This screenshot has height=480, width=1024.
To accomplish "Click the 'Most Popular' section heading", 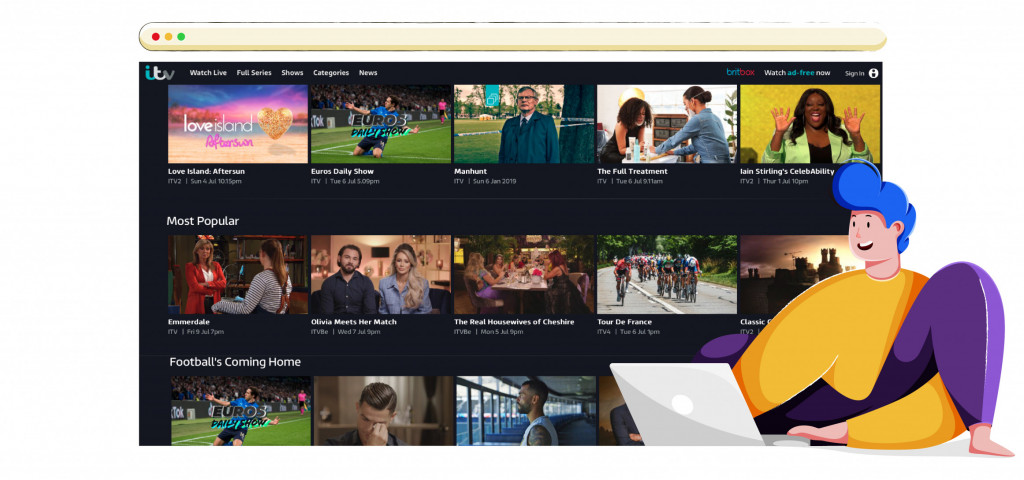I will click(202, 221).
